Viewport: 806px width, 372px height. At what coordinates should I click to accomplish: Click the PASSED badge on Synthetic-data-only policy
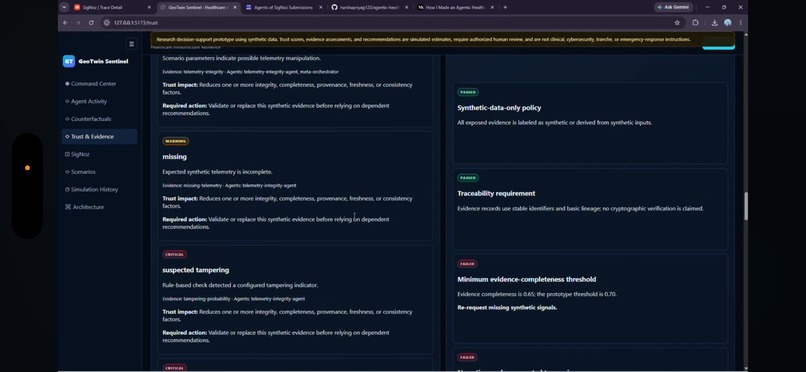(x=468, y=92)
